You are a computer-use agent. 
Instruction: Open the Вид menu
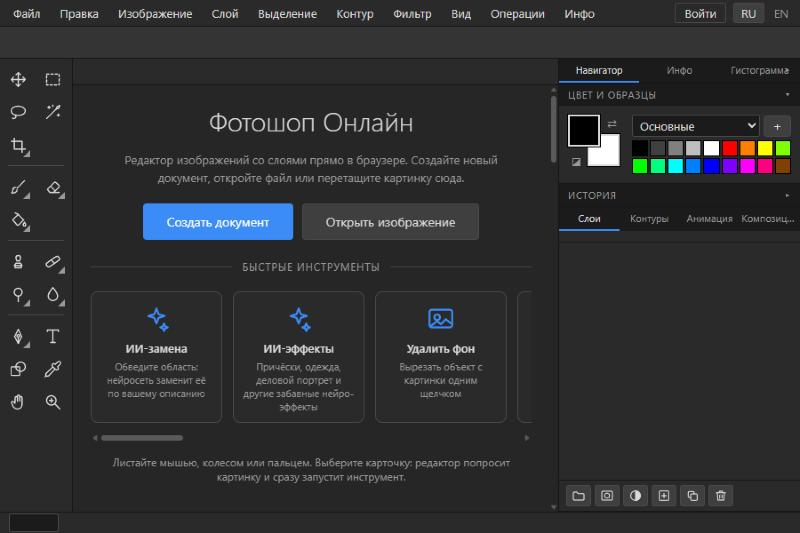tap(461, 14)
